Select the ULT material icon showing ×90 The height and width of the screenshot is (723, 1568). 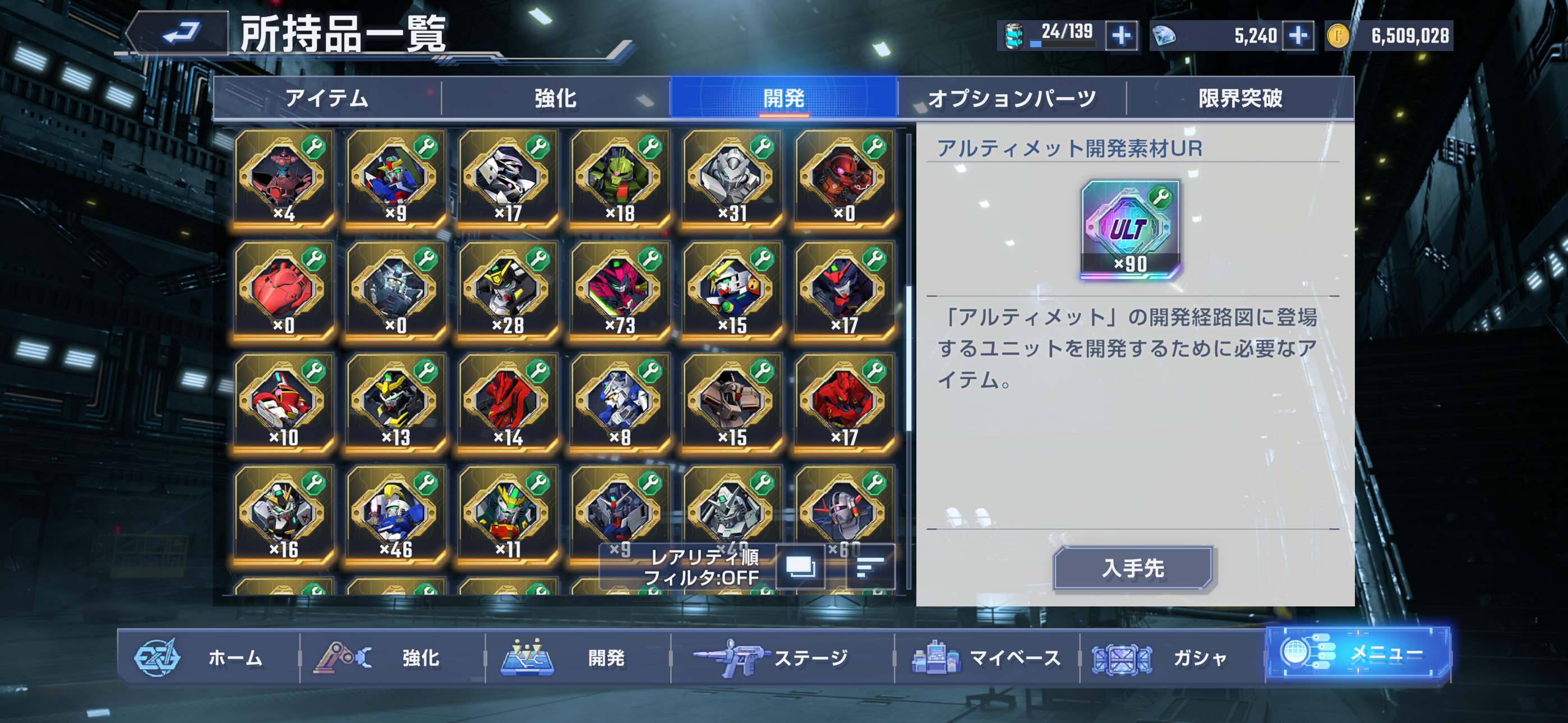(1131, 229)
